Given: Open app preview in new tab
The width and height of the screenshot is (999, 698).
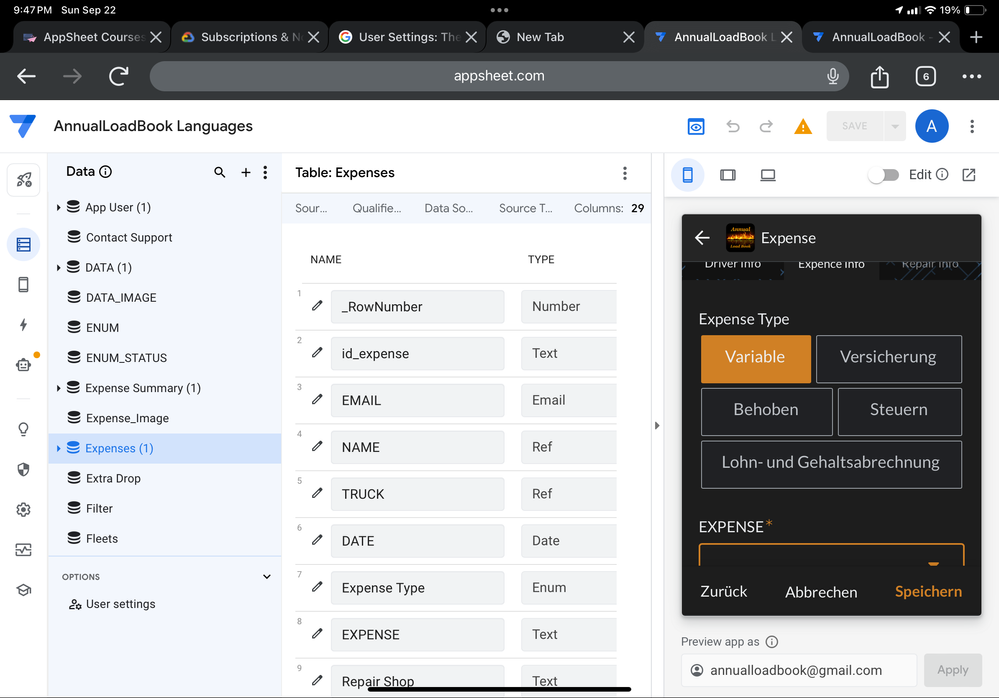Looking at the screenshot, I should tap(969, 174).
